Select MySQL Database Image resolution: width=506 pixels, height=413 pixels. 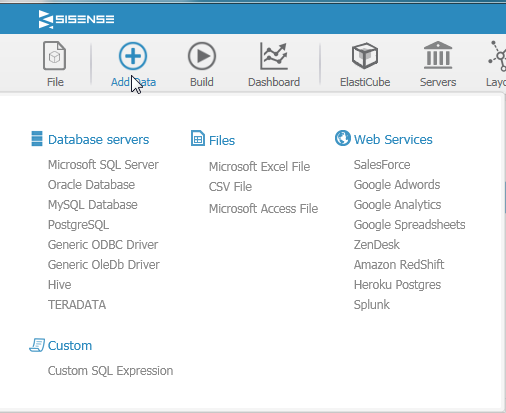point(93,205)
